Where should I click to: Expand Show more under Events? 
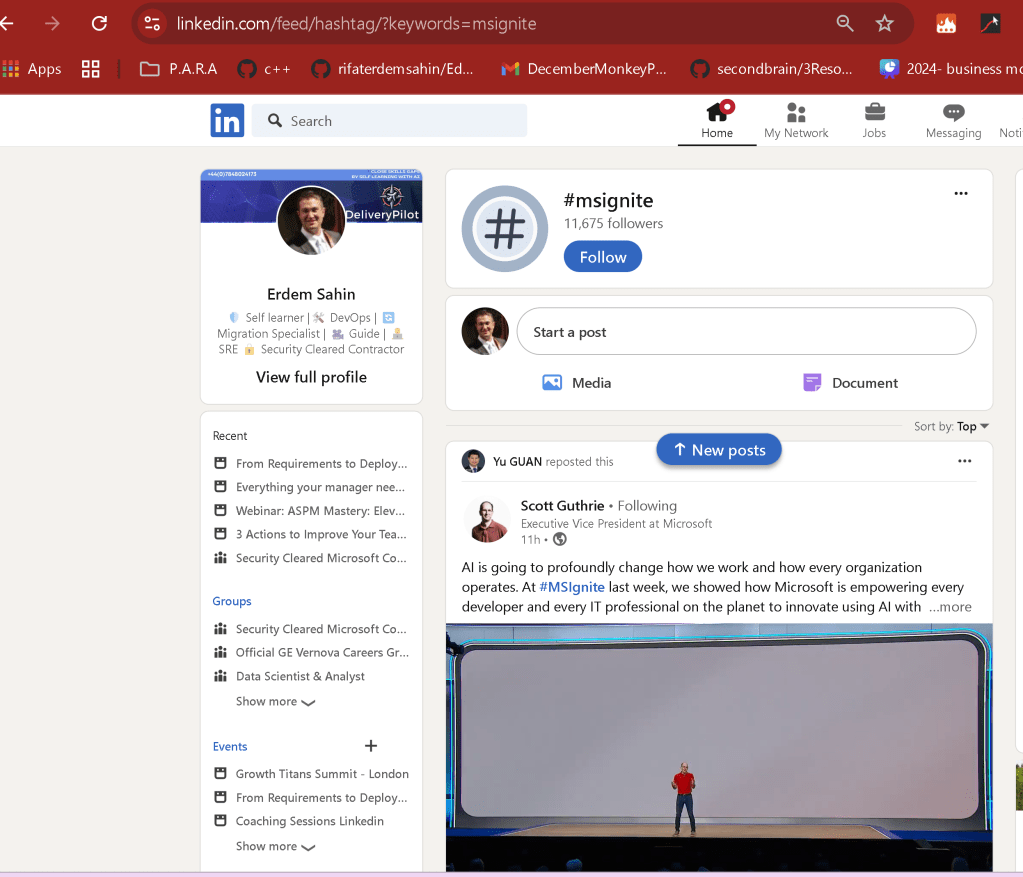point(275,846)
